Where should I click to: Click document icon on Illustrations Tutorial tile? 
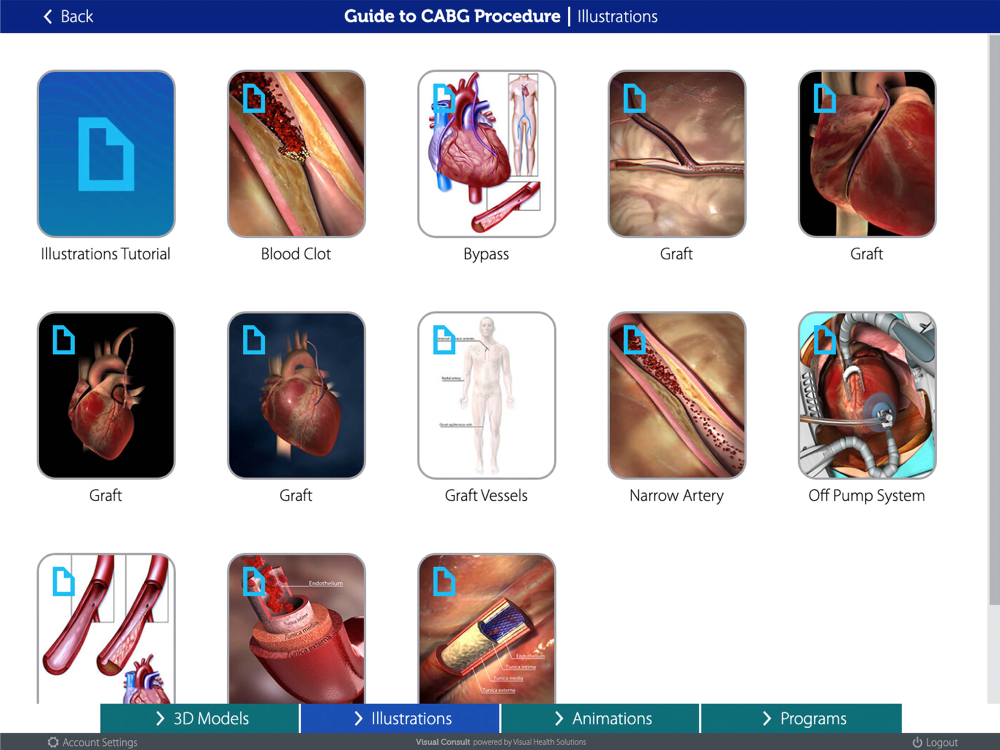pyautogui.click(x=106, y=154)
